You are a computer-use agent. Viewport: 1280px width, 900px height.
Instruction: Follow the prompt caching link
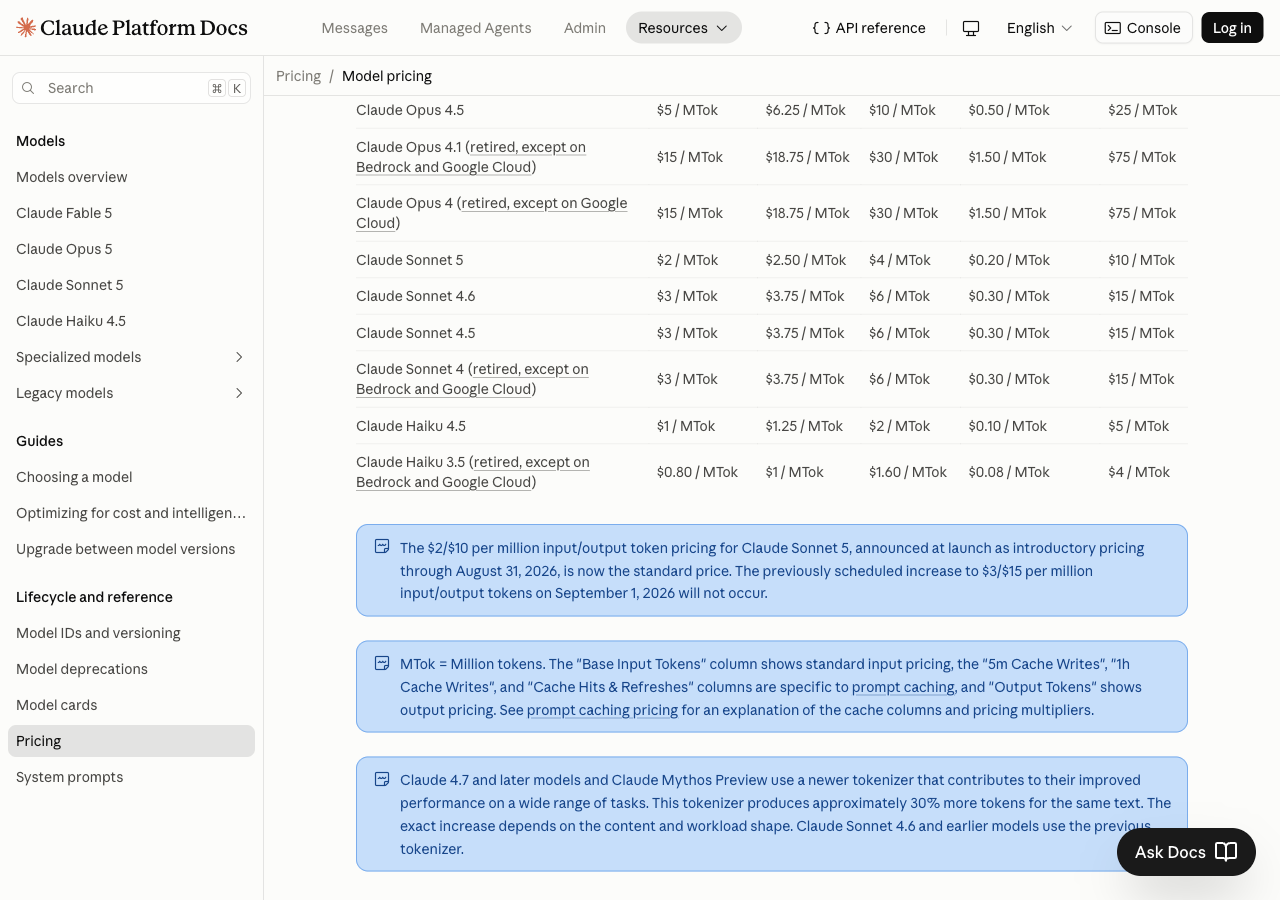coord(903,687)
